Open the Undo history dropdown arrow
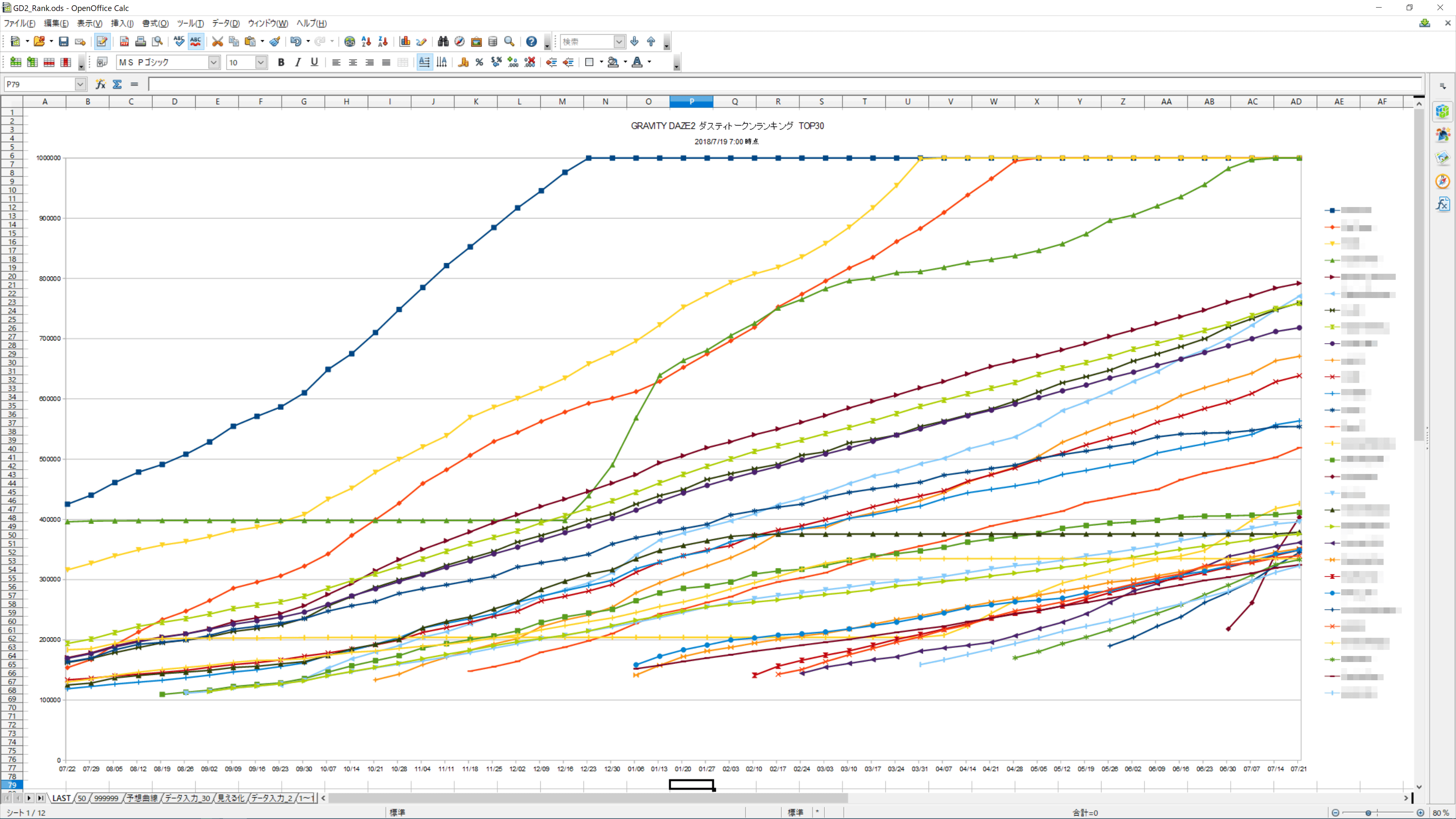Screen dimensions: 1456x819 tap(308, 41)
